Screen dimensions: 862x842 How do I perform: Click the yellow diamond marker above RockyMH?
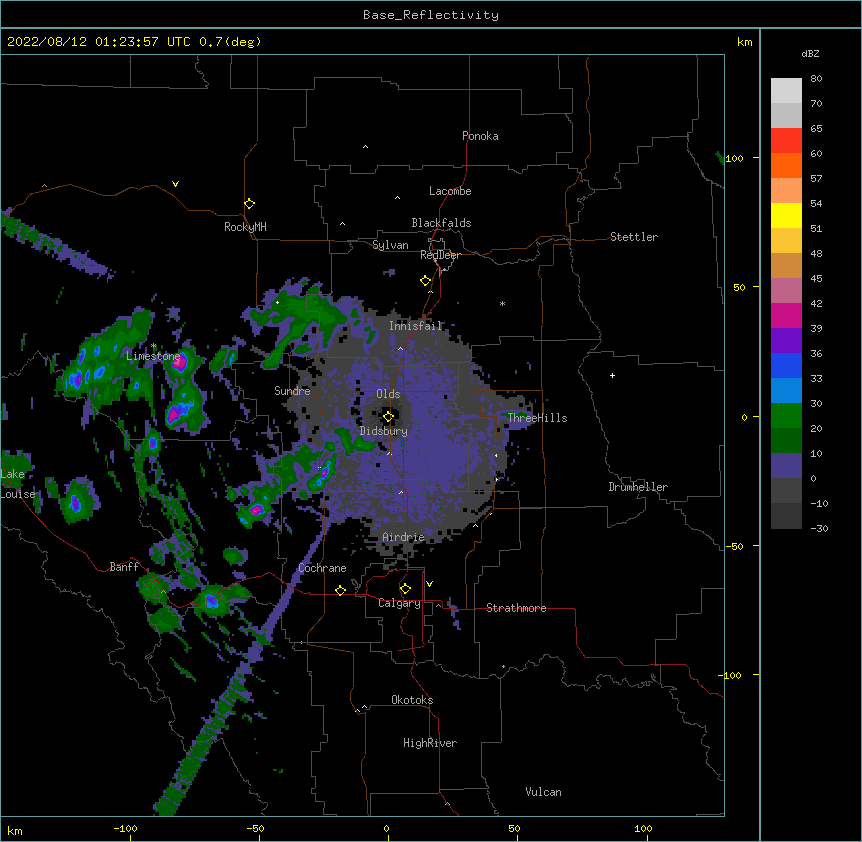[x=249, y=204]
